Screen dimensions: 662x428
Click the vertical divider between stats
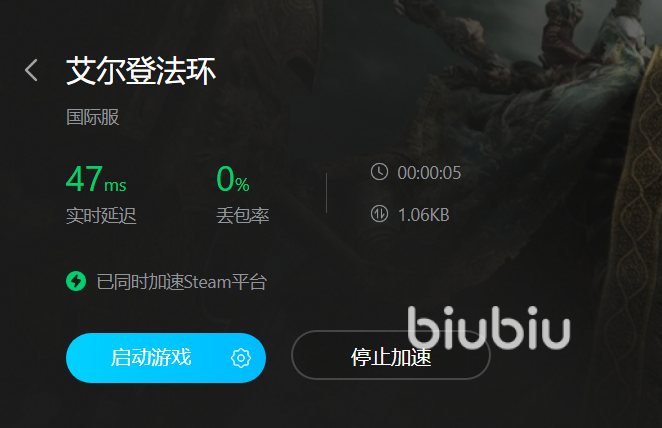(326, 193)
